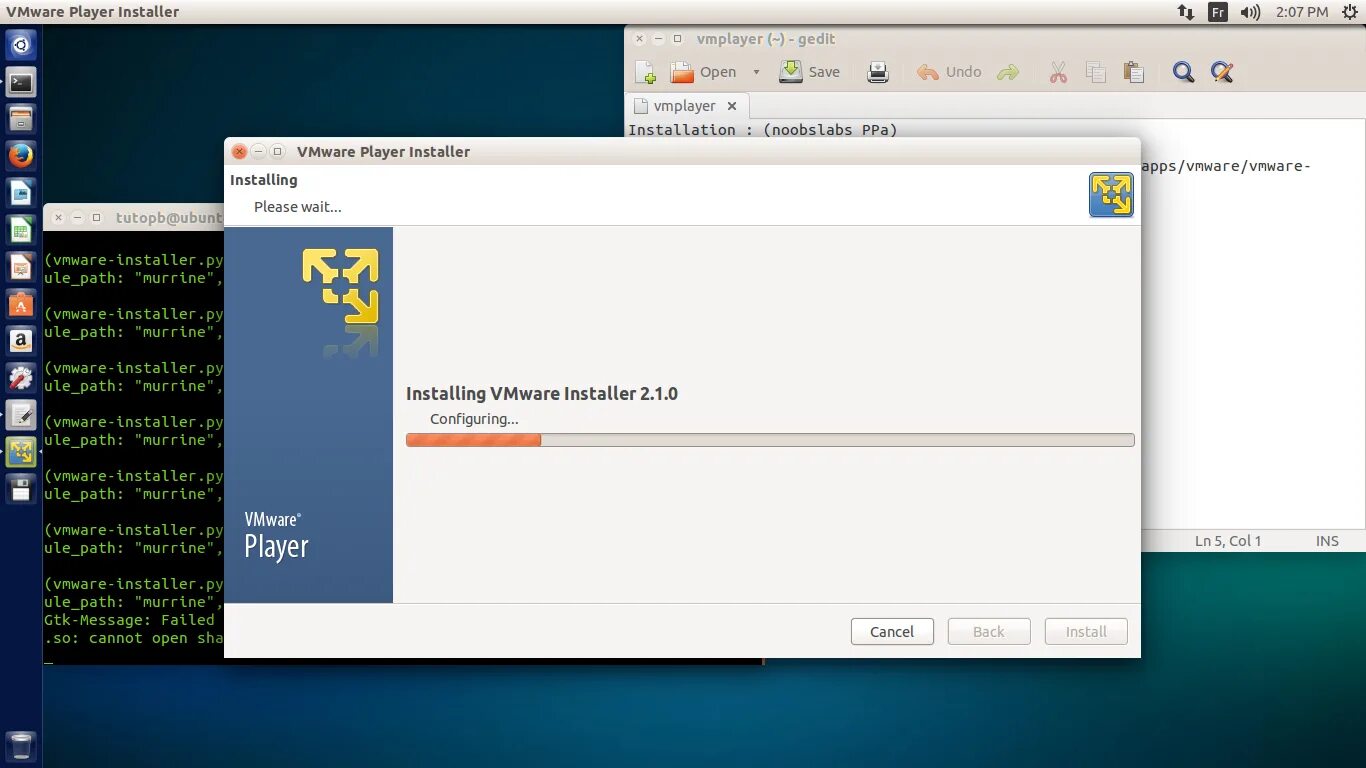This screenshot has width=1366, height=768.
Task: Maximize the gedit window
Action: pos(677,39)
